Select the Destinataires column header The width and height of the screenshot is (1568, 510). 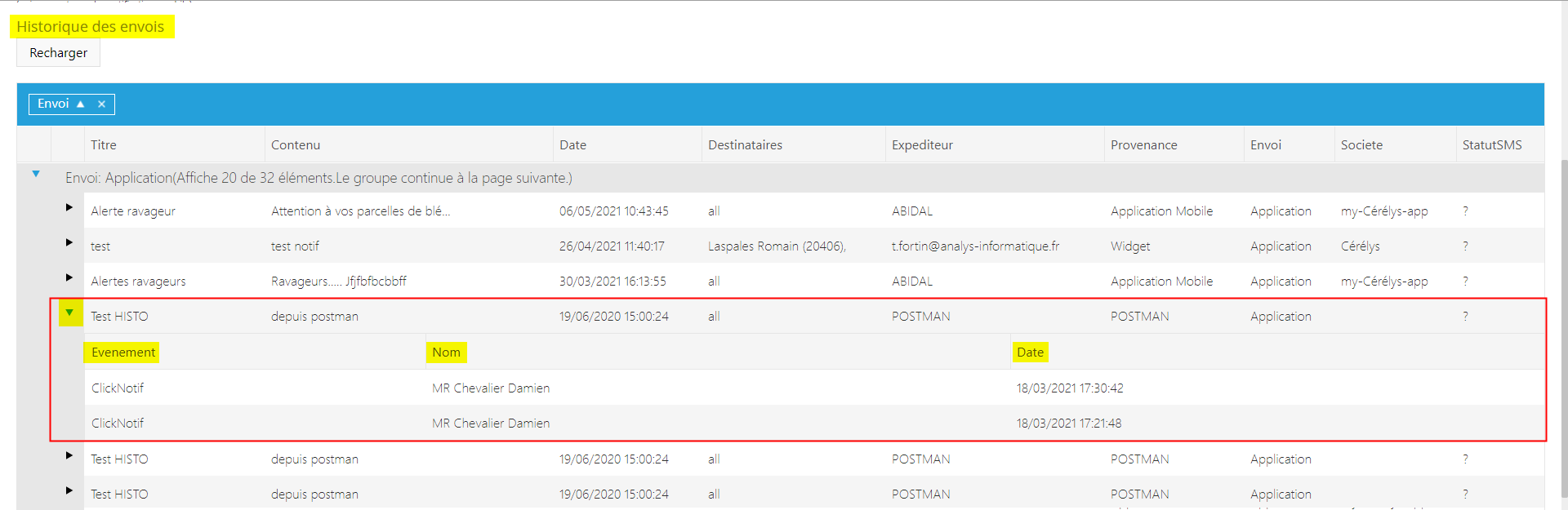click(x=745, y=145)
